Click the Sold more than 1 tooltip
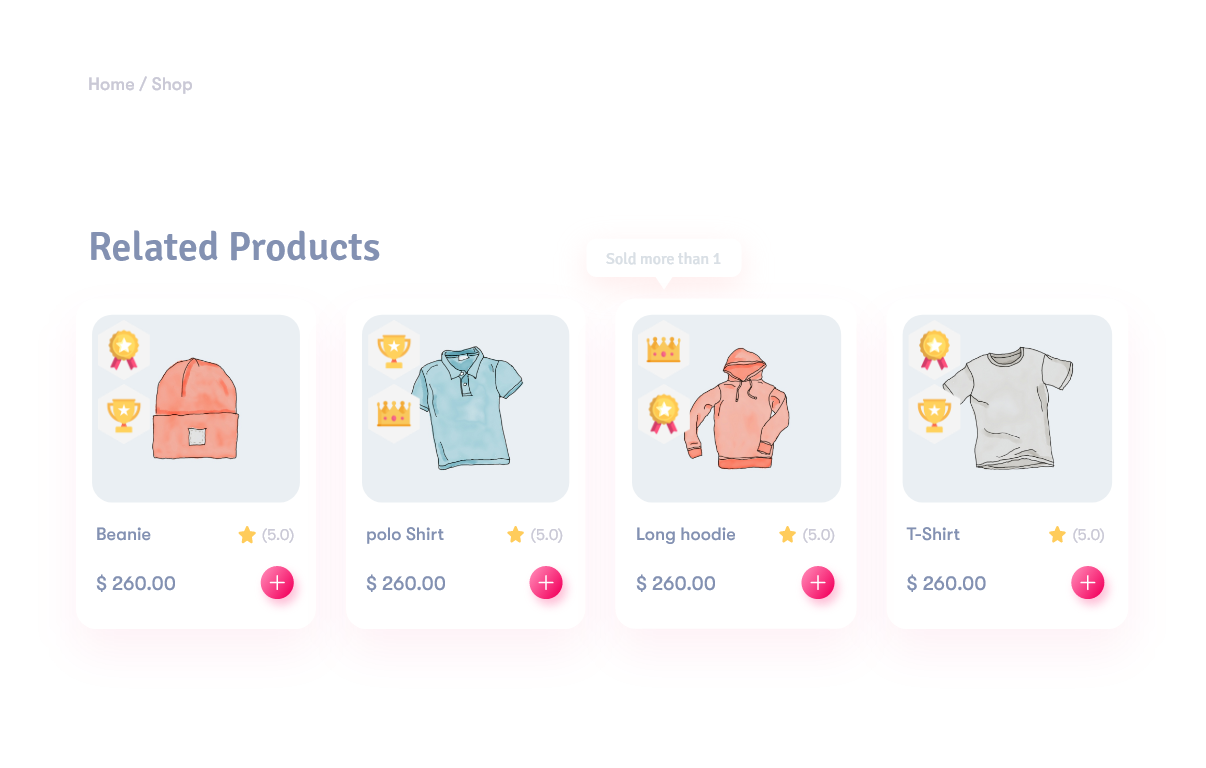This screenshot has width=1206, height=768. pos(663,259)
